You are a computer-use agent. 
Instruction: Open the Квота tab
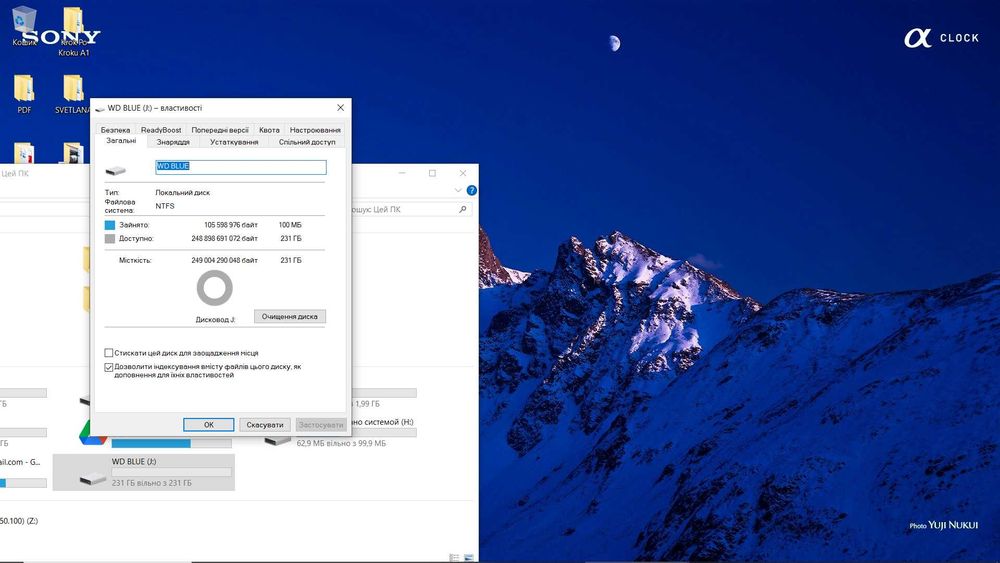(269, 129)
